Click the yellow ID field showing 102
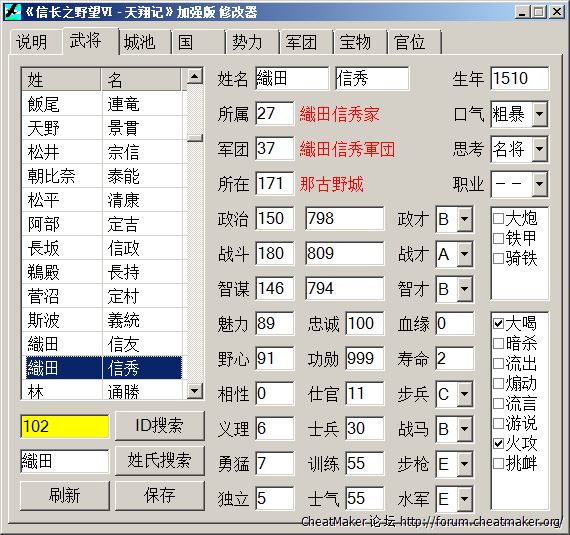Screen dimensions: 570x535 coord(65,426)
